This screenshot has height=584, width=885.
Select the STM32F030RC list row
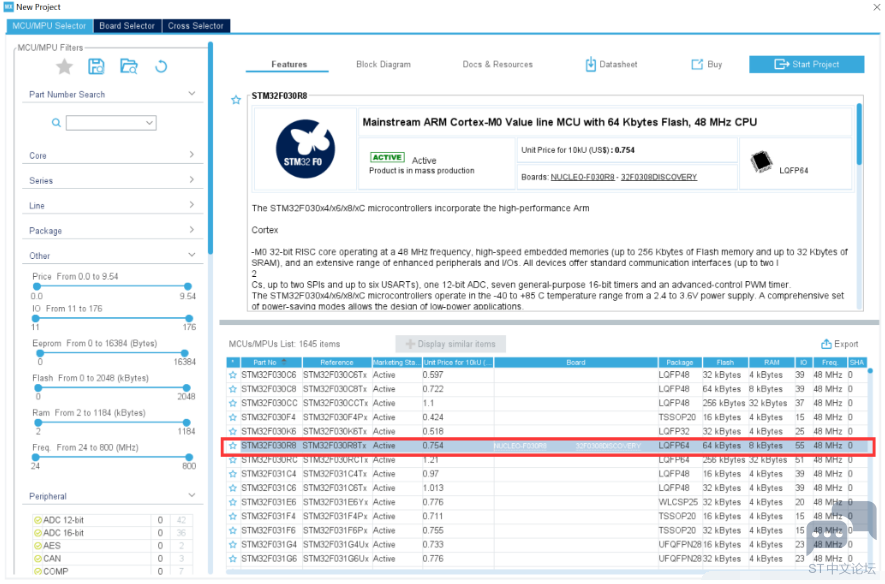point(547,460)
